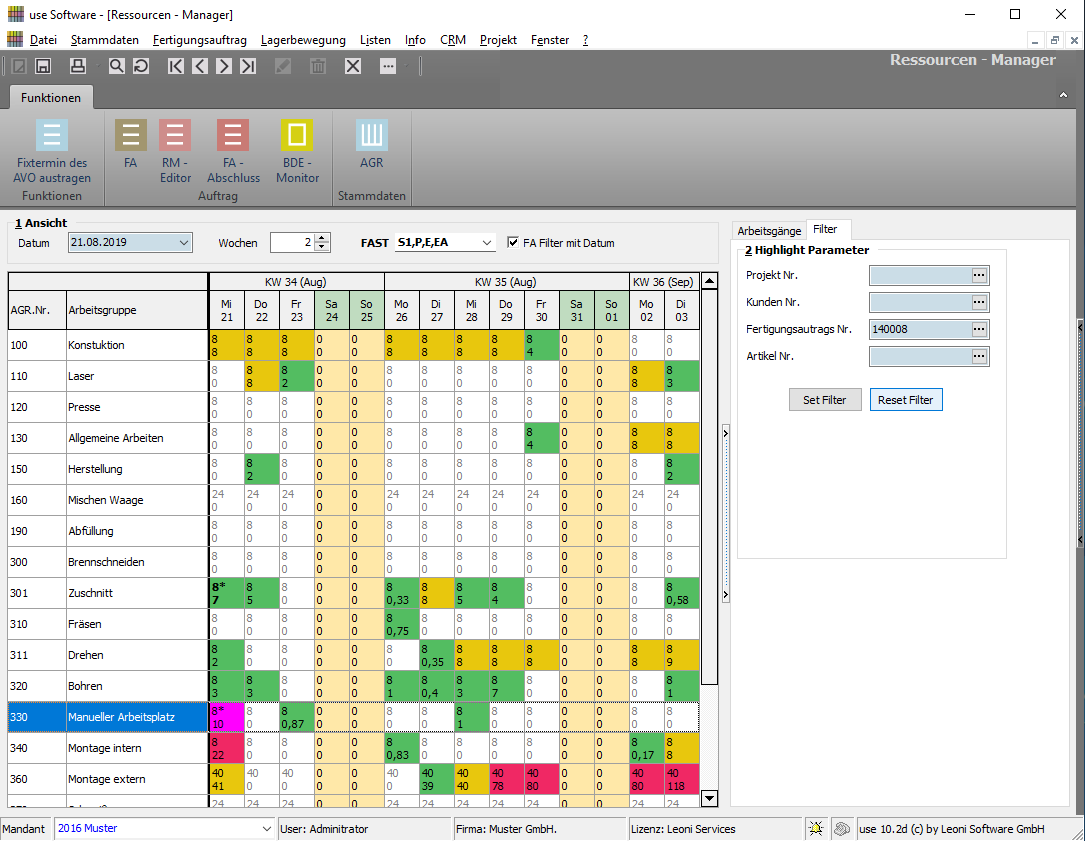
Task: Go to the next record
Action: [224, 66]
